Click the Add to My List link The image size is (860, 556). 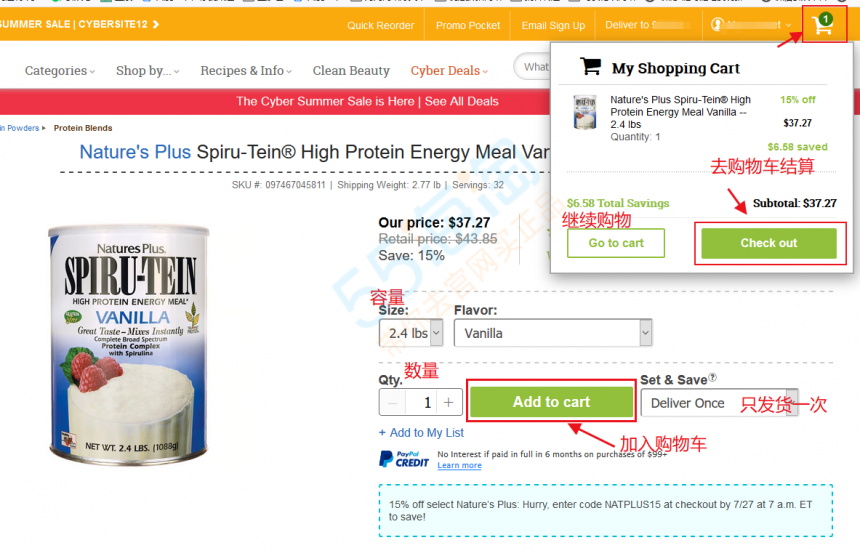click(x=421, y=433)
